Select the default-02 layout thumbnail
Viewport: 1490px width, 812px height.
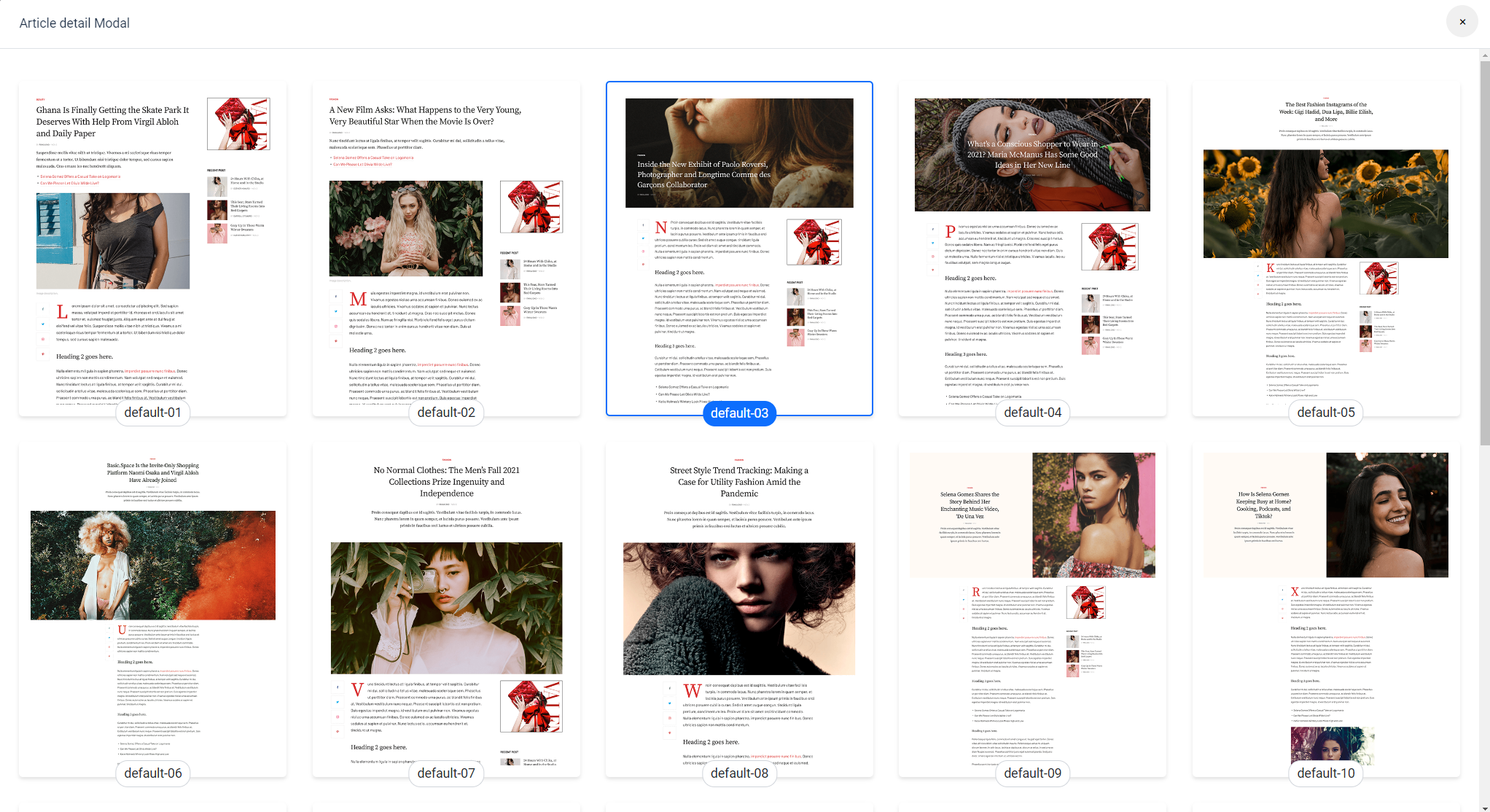446,248
